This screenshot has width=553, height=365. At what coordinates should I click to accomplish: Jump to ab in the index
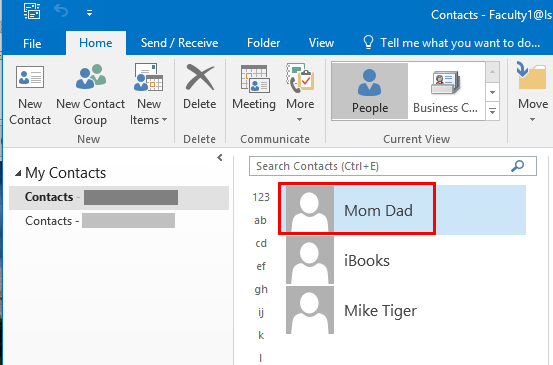260,220
